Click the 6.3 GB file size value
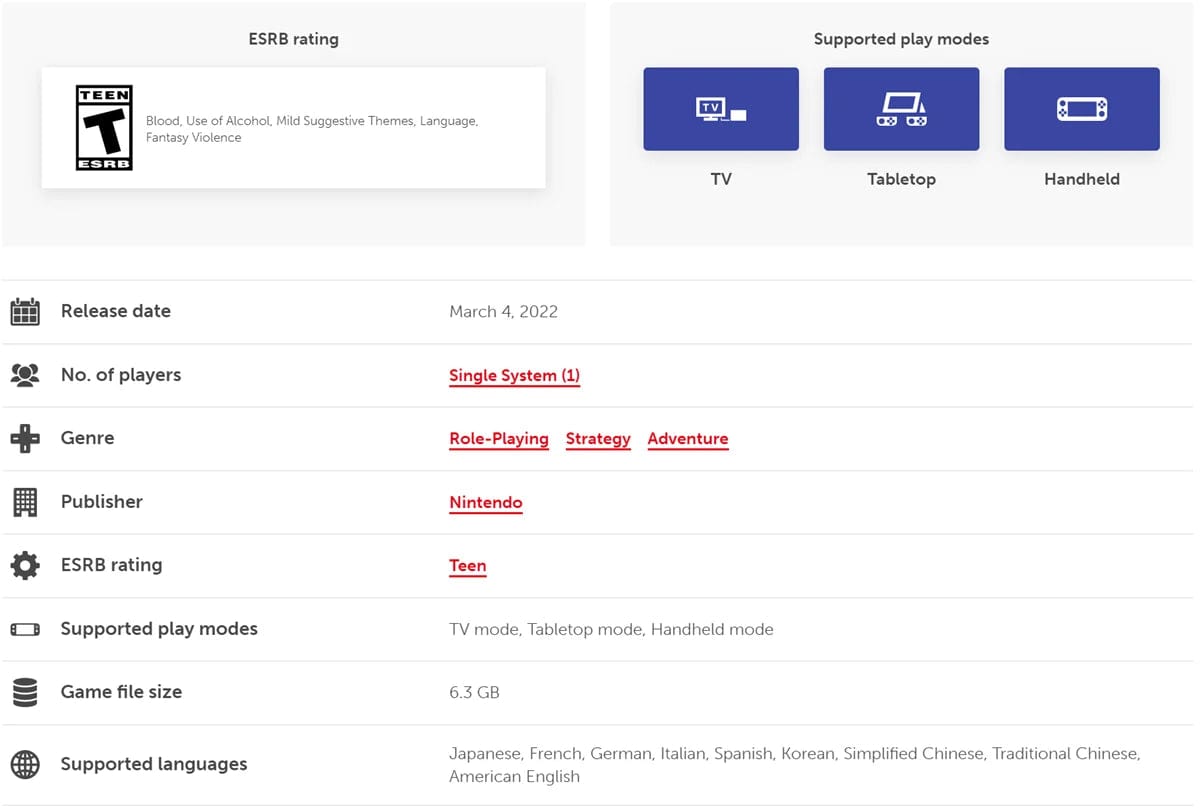The width and height of the screenshot is (1200, 811). tap(474, 692)
